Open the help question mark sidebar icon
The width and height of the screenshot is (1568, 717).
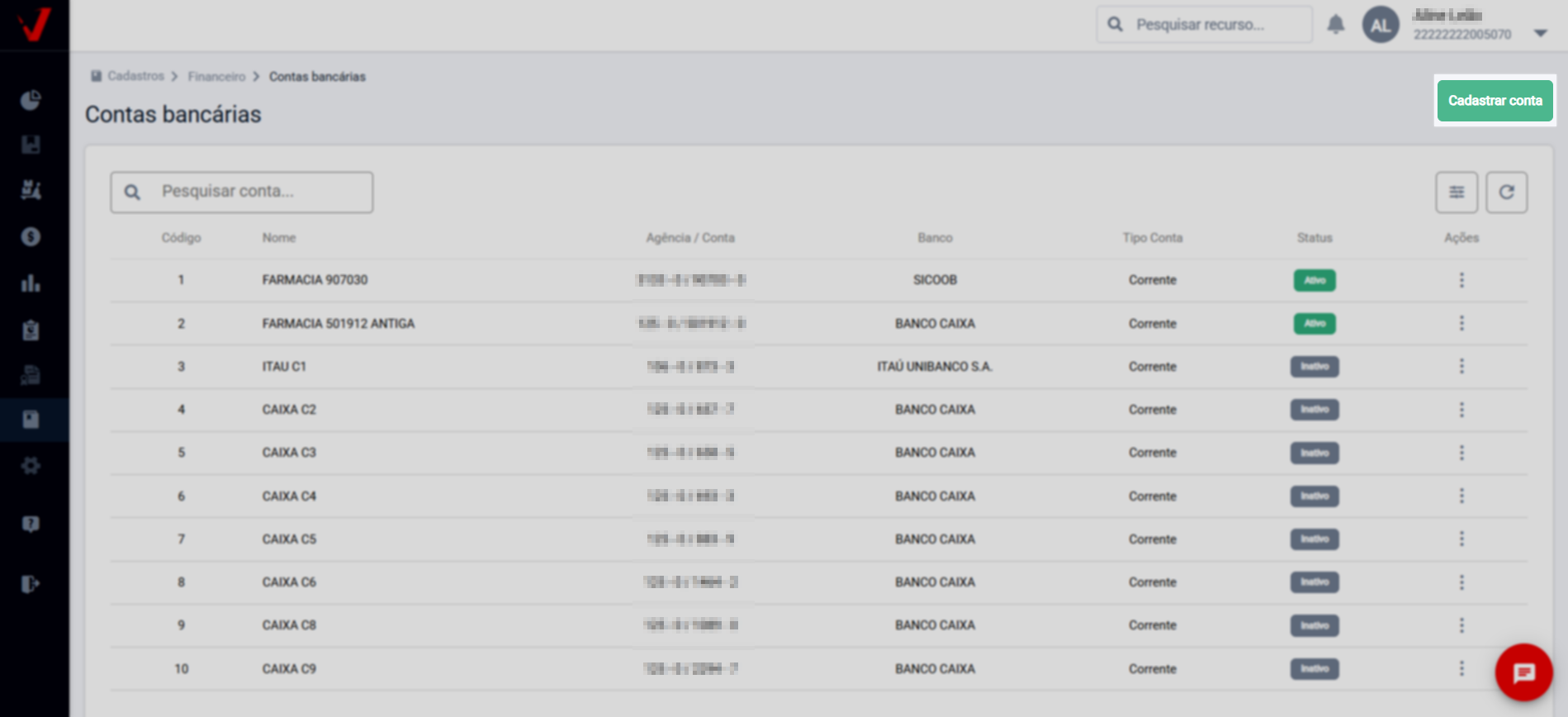31,525
